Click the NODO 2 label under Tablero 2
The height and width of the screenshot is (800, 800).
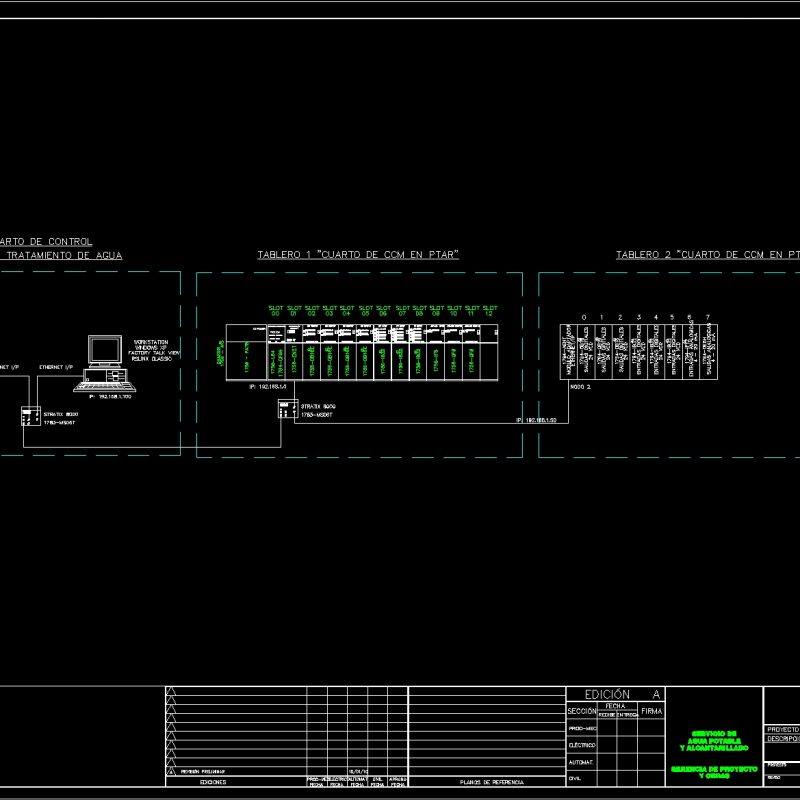click(x=580, y=386)
